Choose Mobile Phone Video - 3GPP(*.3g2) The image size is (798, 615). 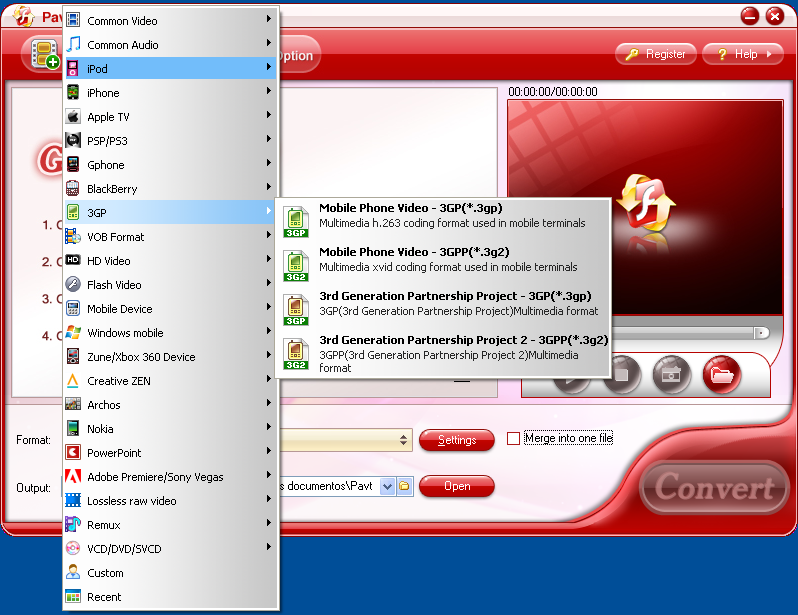pos(443,265)
